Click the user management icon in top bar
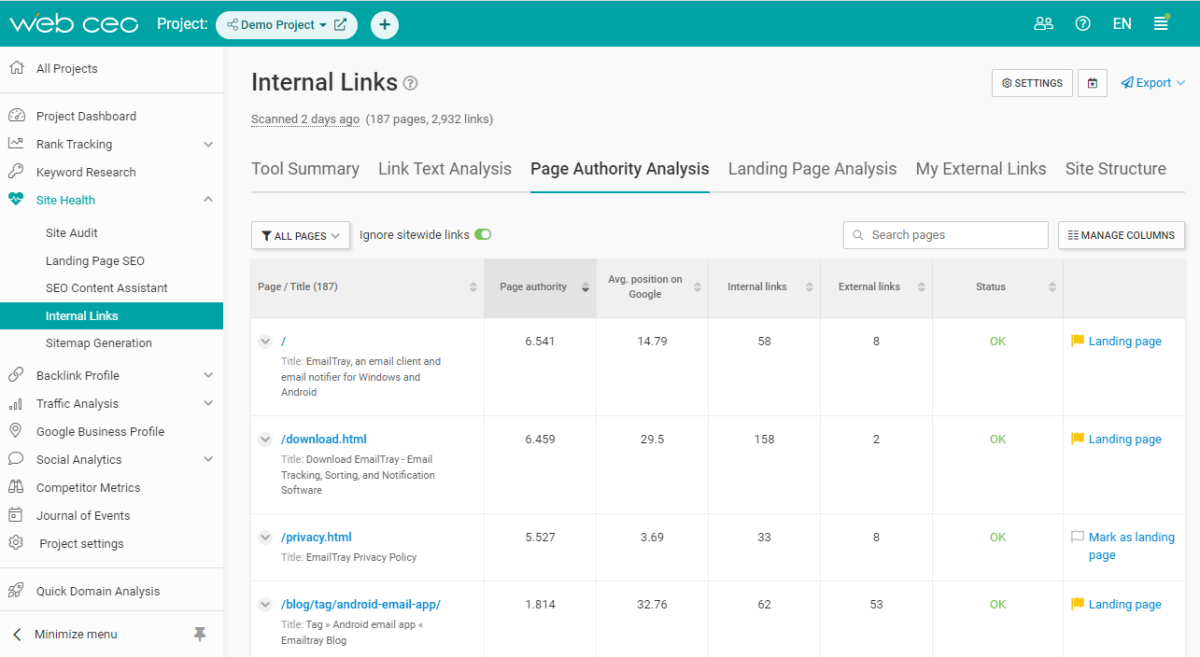This screenshot has height=657, width=1200. click(1044, 23)
